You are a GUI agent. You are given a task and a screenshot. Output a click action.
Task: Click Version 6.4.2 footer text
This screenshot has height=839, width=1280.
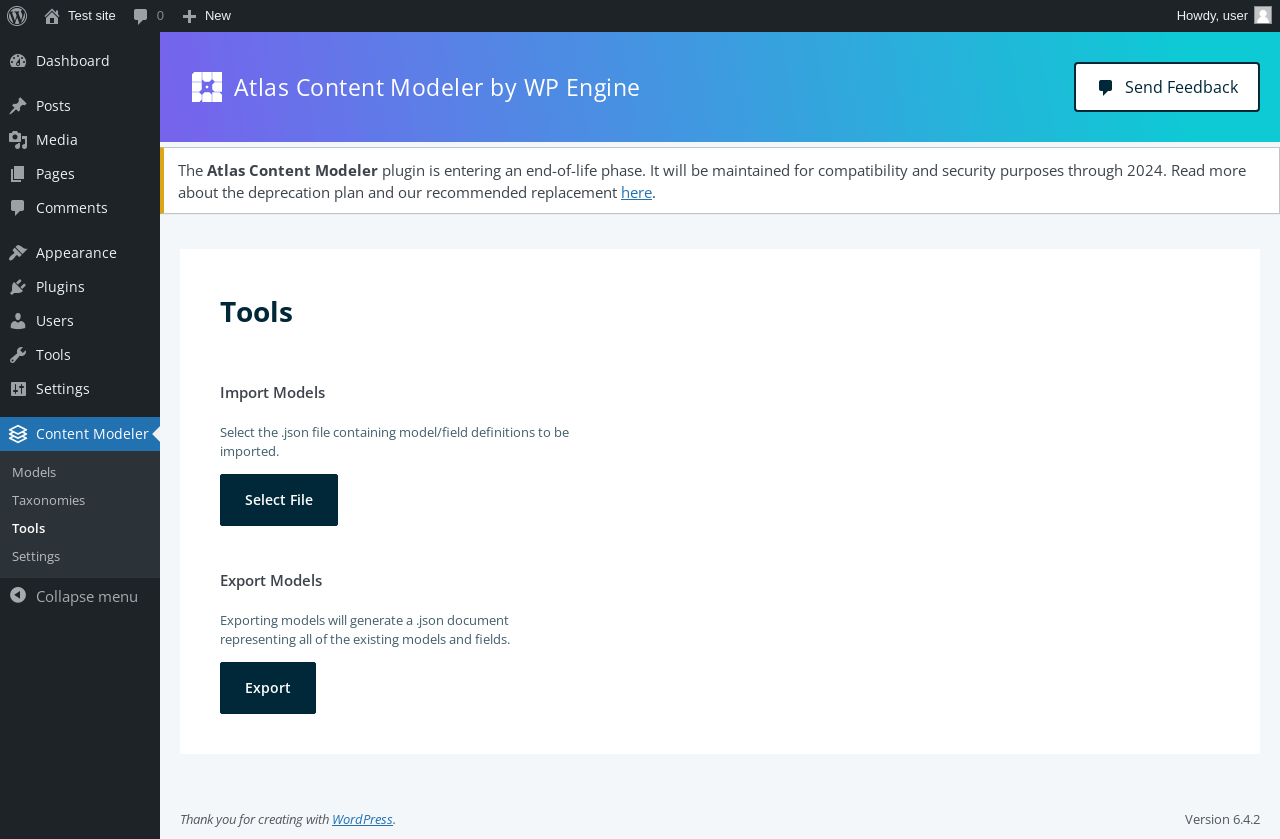coord(1222,819)
